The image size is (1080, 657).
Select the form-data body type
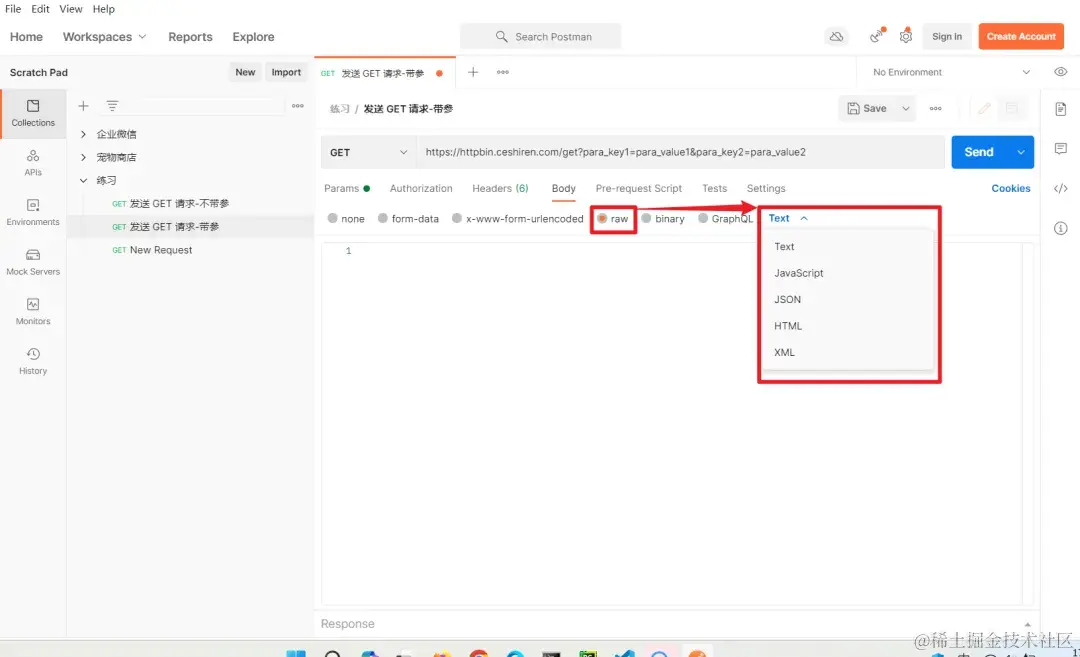pyautogui.click(x=408, y=218)
